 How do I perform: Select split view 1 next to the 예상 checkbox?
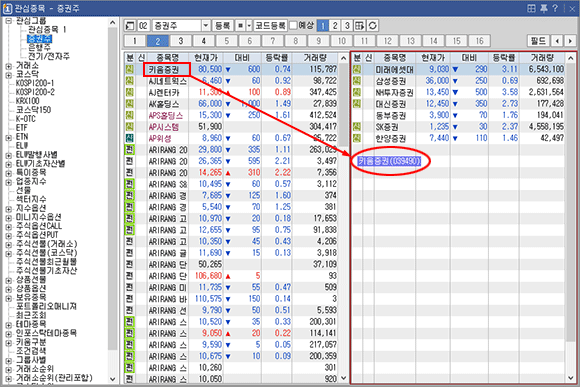pyautogui.click(x=323, y=26)
